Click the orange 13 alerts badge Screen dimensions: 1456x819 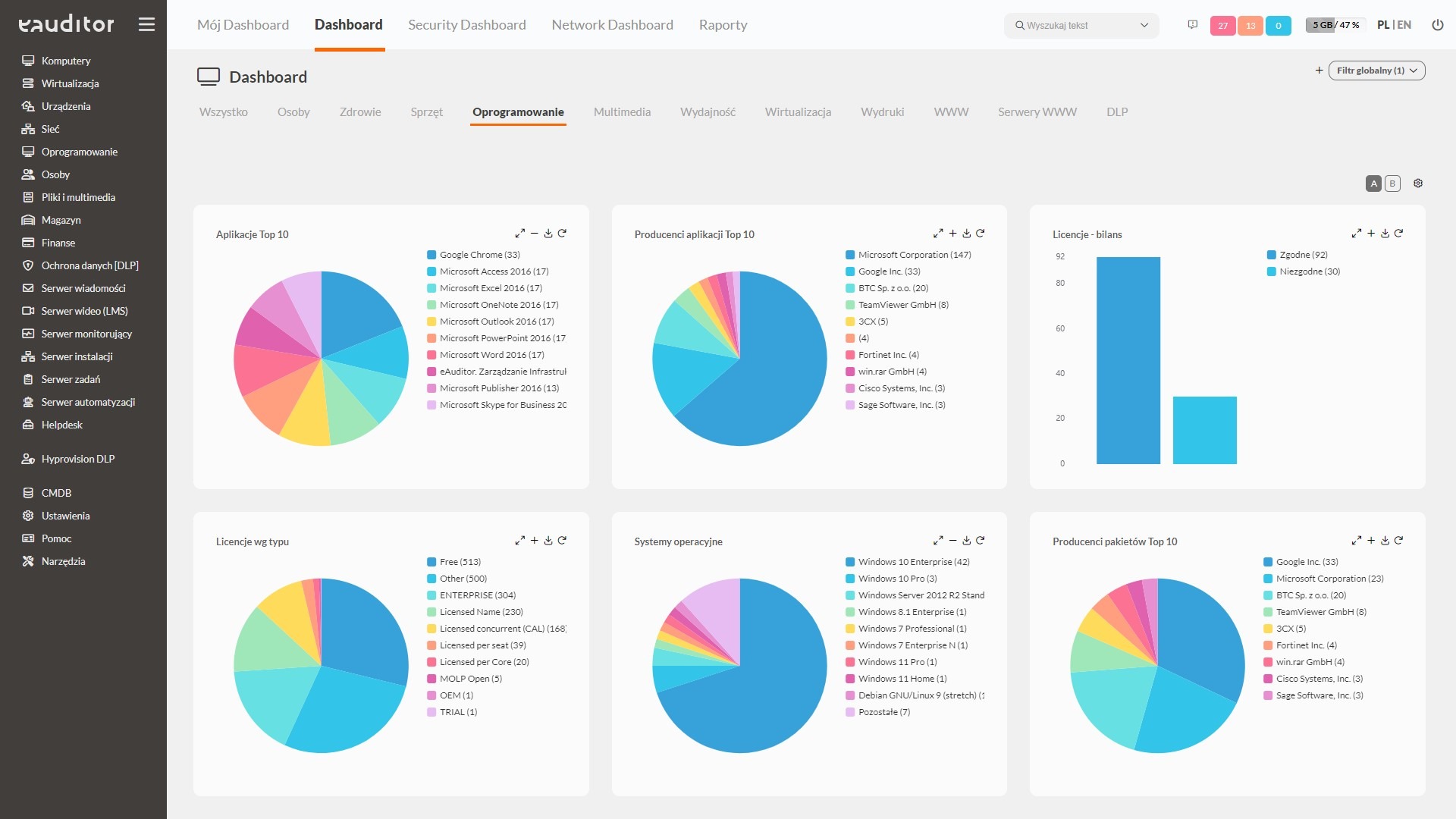point(1250,26)
